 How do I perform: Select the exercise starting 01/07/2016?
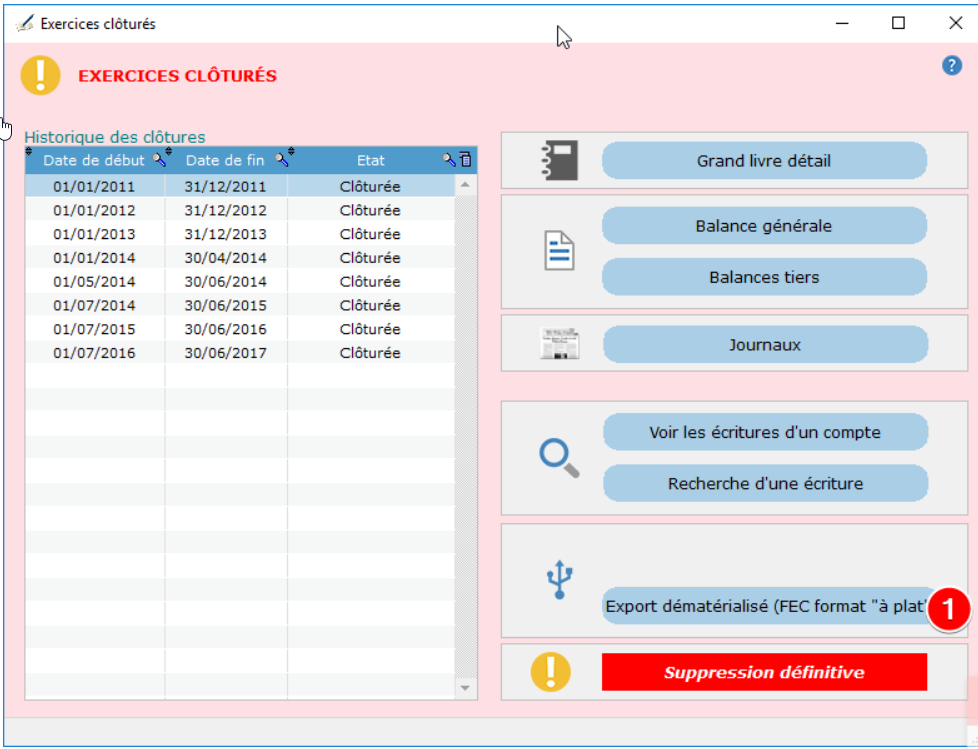(94, 353)
